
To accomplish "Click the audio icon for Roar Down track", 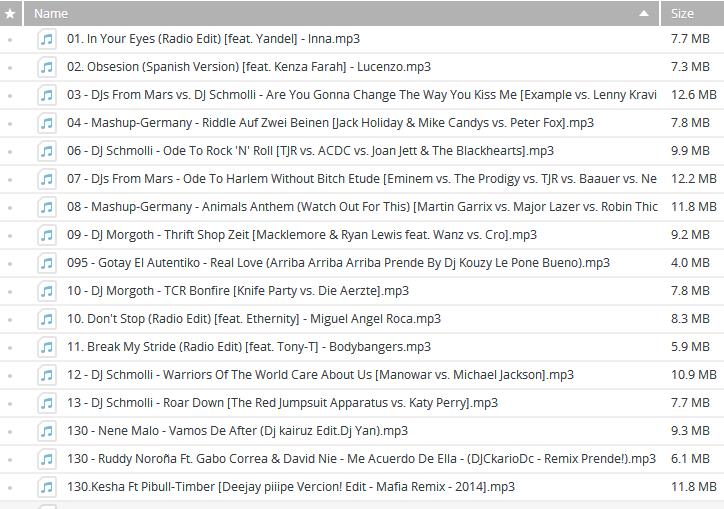I will tap(46, 403).
